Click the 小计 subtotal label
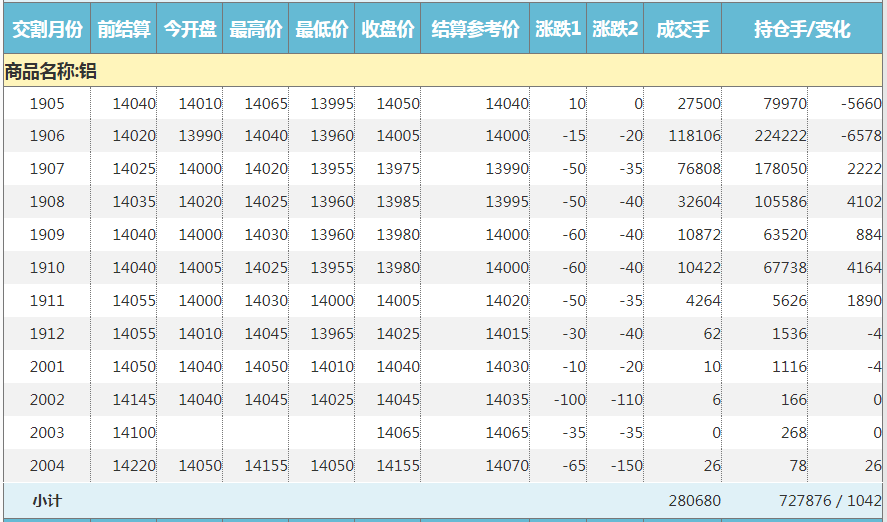887x522 pixels. tap(47, 501)
